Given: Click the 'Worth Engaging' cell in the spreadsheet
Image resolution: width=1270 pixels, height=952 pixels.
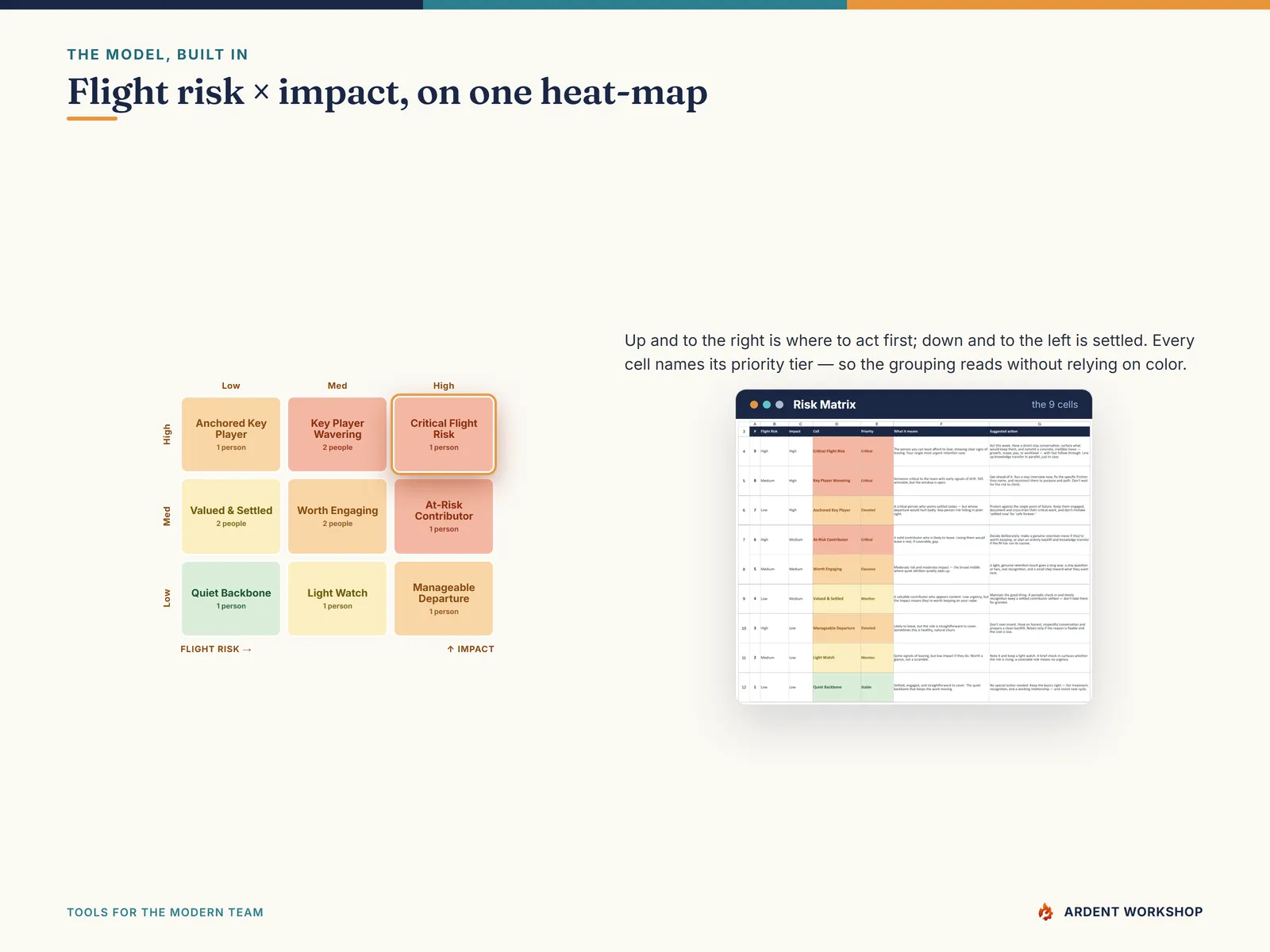Looking at the screenshot, I should click(836, 569).
